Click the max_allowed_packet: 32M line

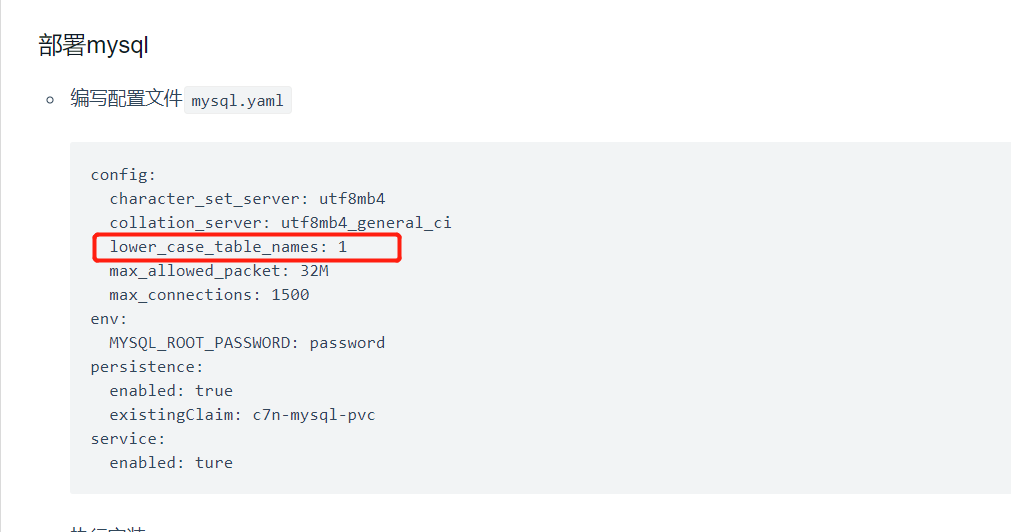(219, 271)
